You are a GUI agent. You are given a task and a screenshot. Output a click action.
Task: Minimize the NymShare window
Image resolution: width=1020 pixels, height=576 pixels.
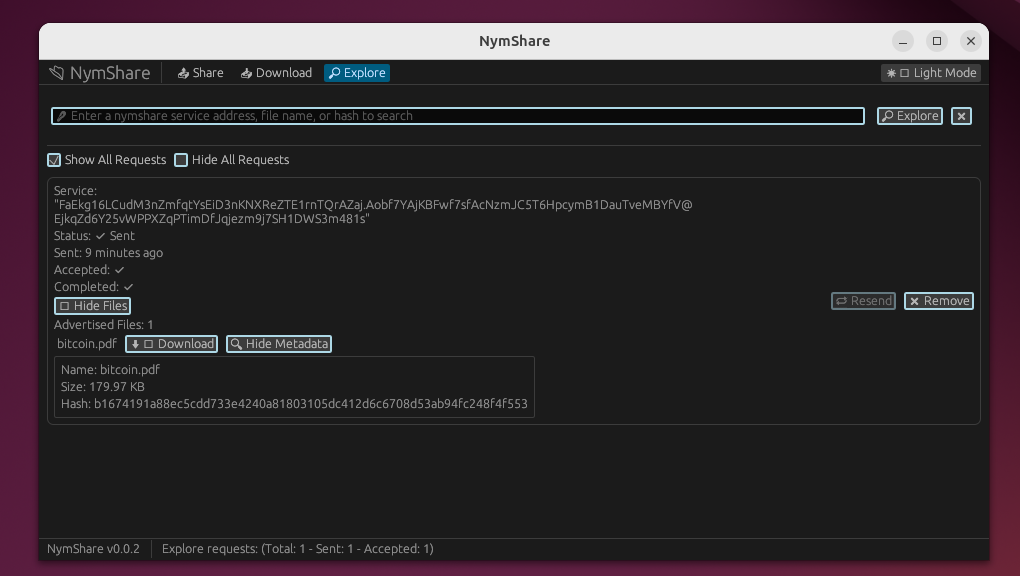[x=903, y=41]
